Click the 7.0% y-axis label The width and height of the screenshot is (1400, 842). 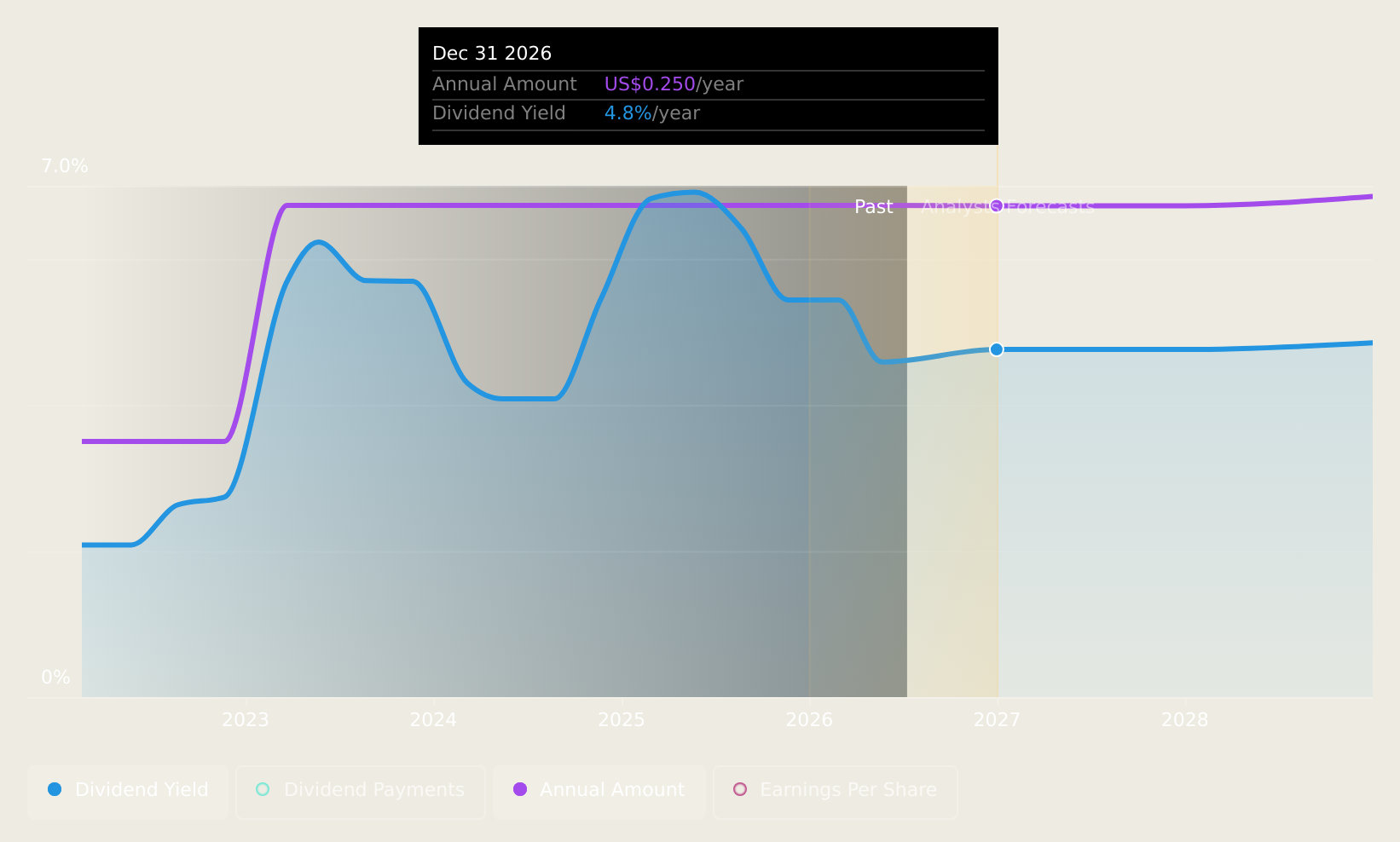(65, 166)
